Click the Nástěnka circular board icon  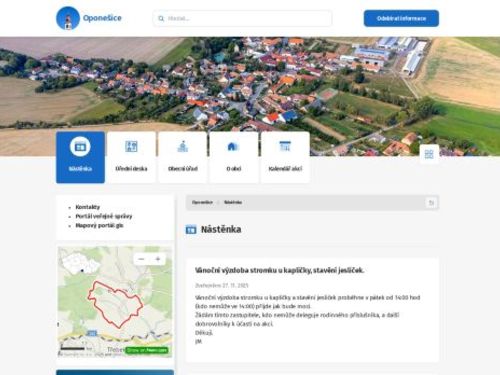point(80,146)
